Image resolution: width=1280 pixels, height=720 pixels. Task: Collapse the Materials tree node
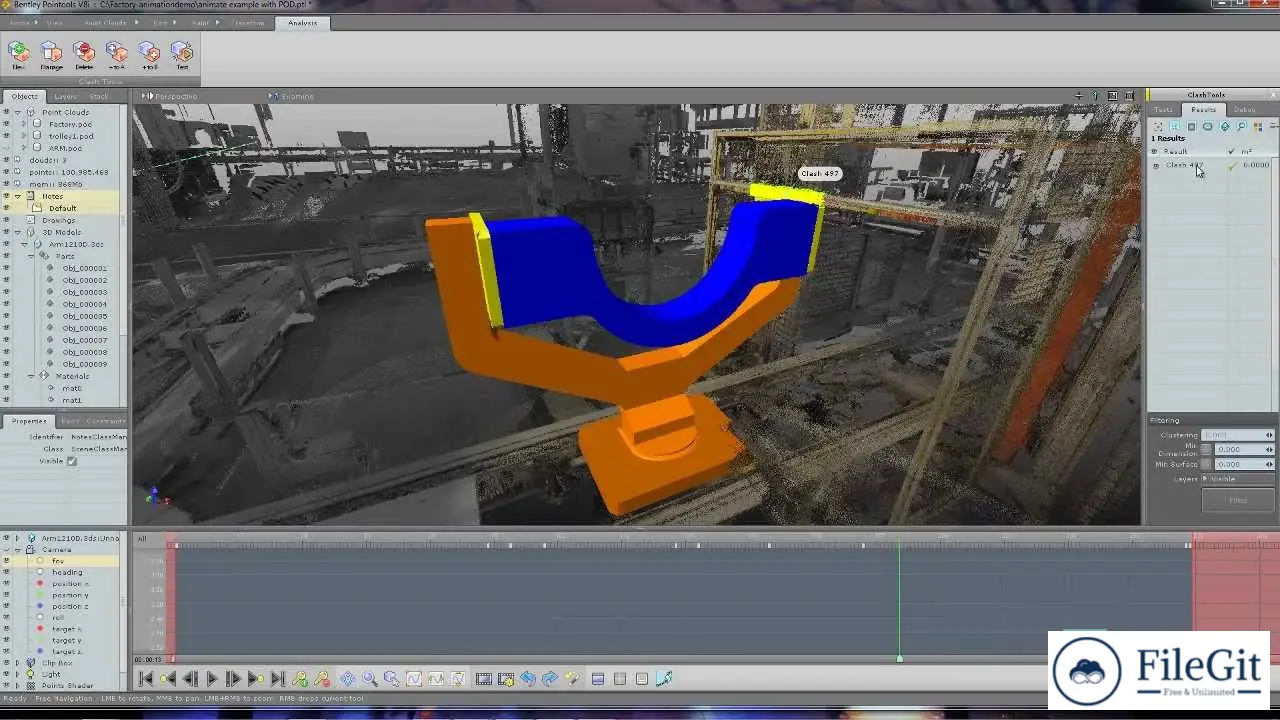[x=32, y=376]
